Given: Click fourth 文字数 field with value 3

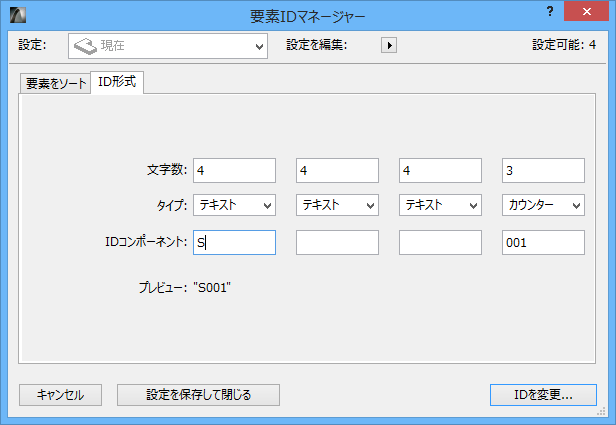Looking at the screenshot, I should (543, 170).
